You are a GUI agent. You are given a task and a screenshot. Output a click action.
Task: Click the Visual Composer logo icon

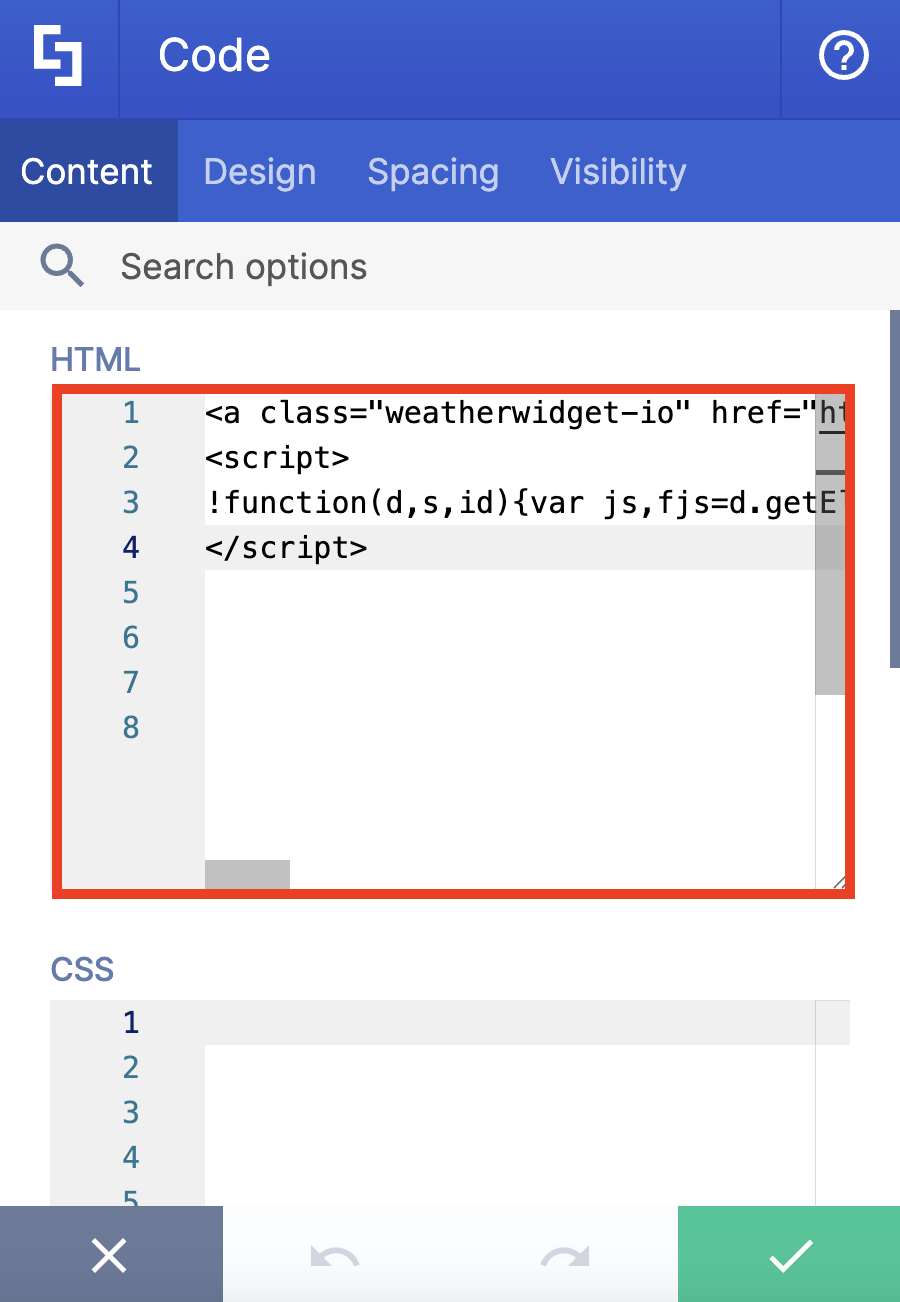point(58,56)
